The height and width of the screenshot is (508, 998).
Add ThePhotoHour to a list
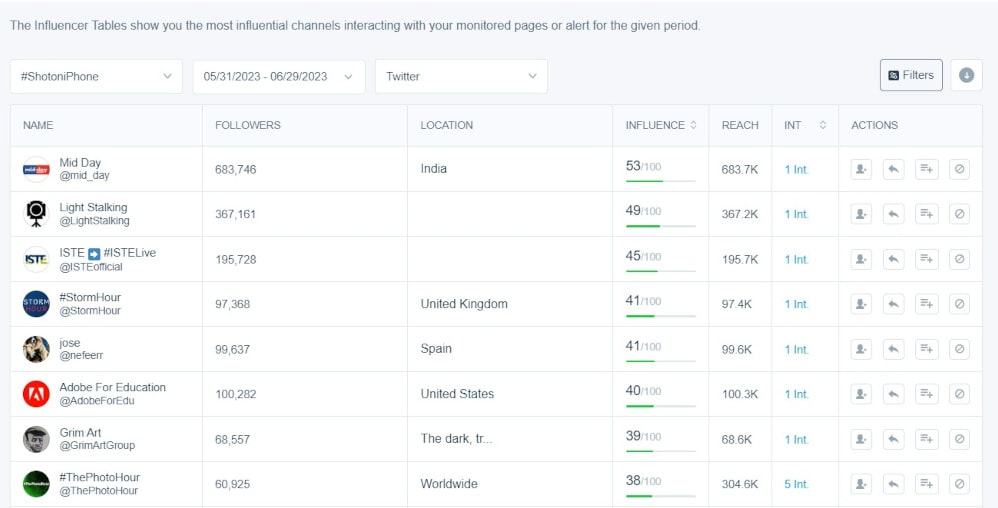click(x=927, y=484)
